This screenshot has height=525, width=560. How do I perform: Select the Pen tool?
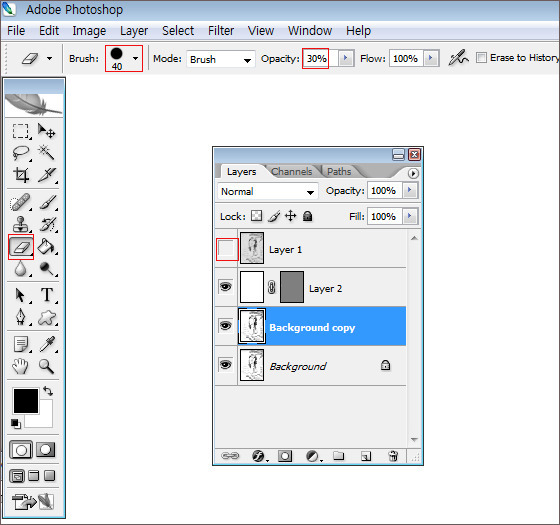coord(20,317)
